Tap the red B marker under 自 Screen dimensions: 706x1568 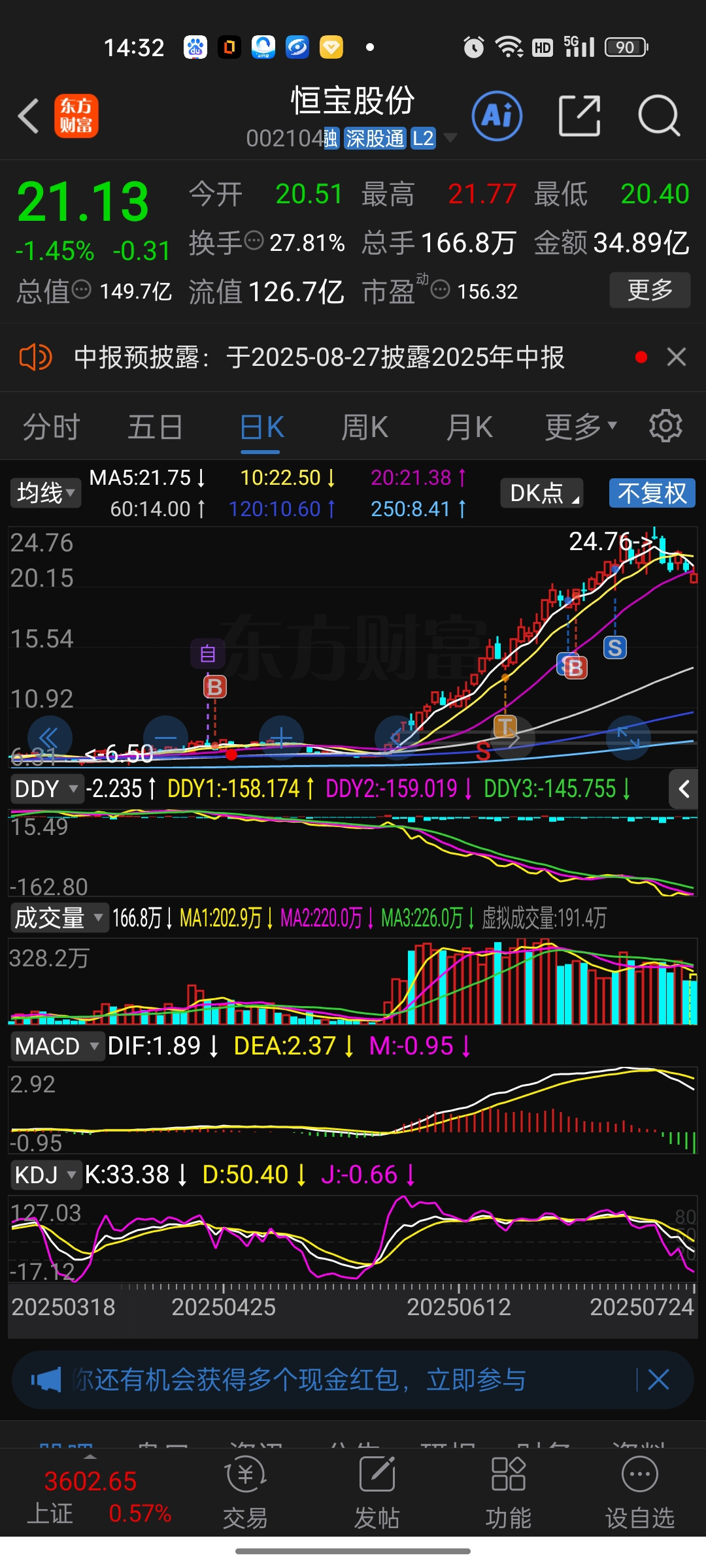[x=214, y=687]
